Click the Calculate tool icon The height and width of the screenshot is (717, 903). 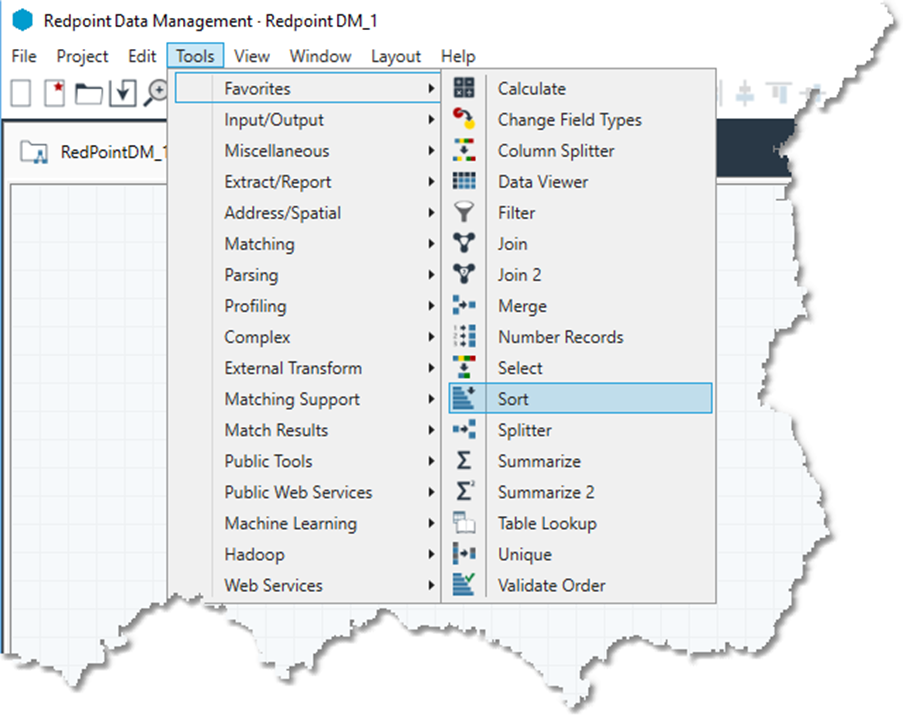[x=463, y=88]
